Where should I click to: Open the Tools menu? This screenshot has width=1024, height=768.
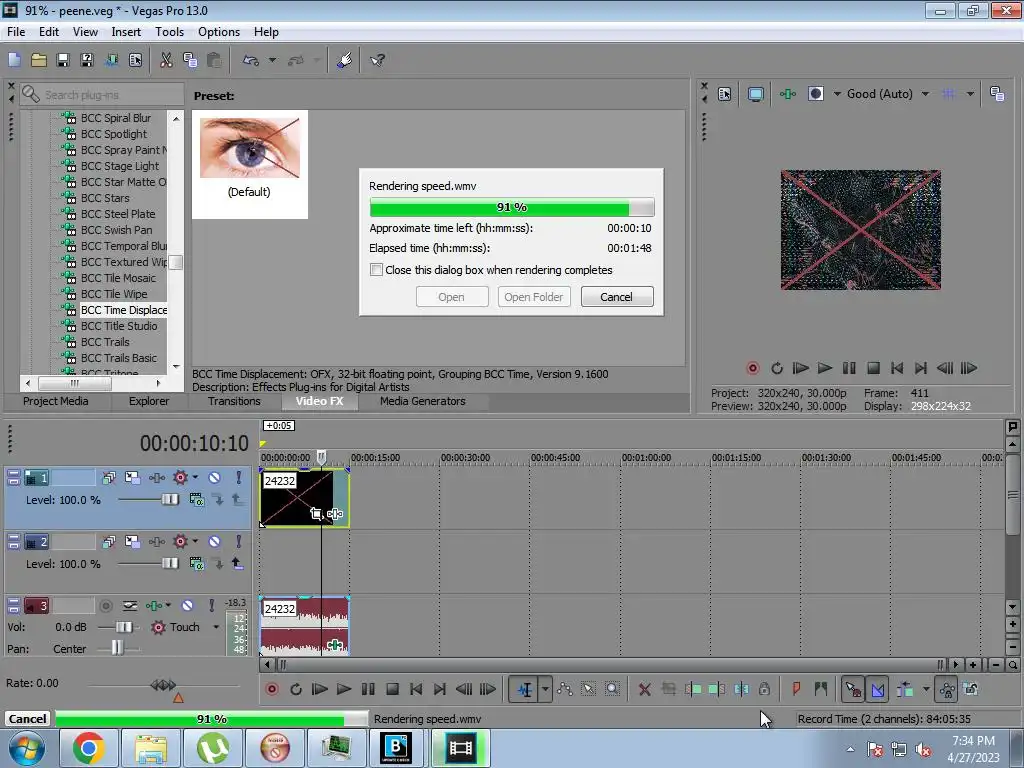pos(169,32)
